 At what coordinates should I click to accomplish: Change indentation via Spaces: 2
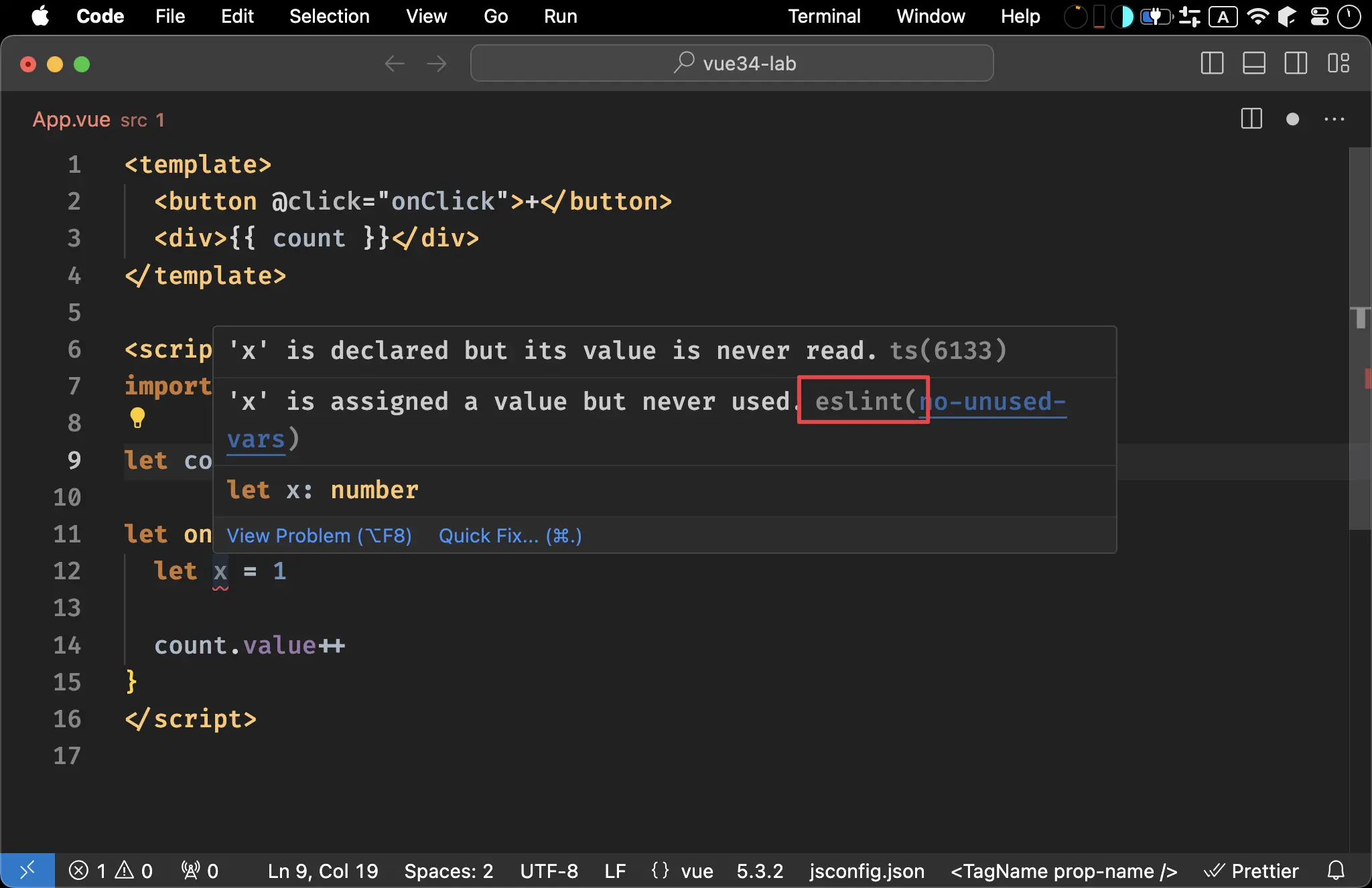(x=449, y=871)
